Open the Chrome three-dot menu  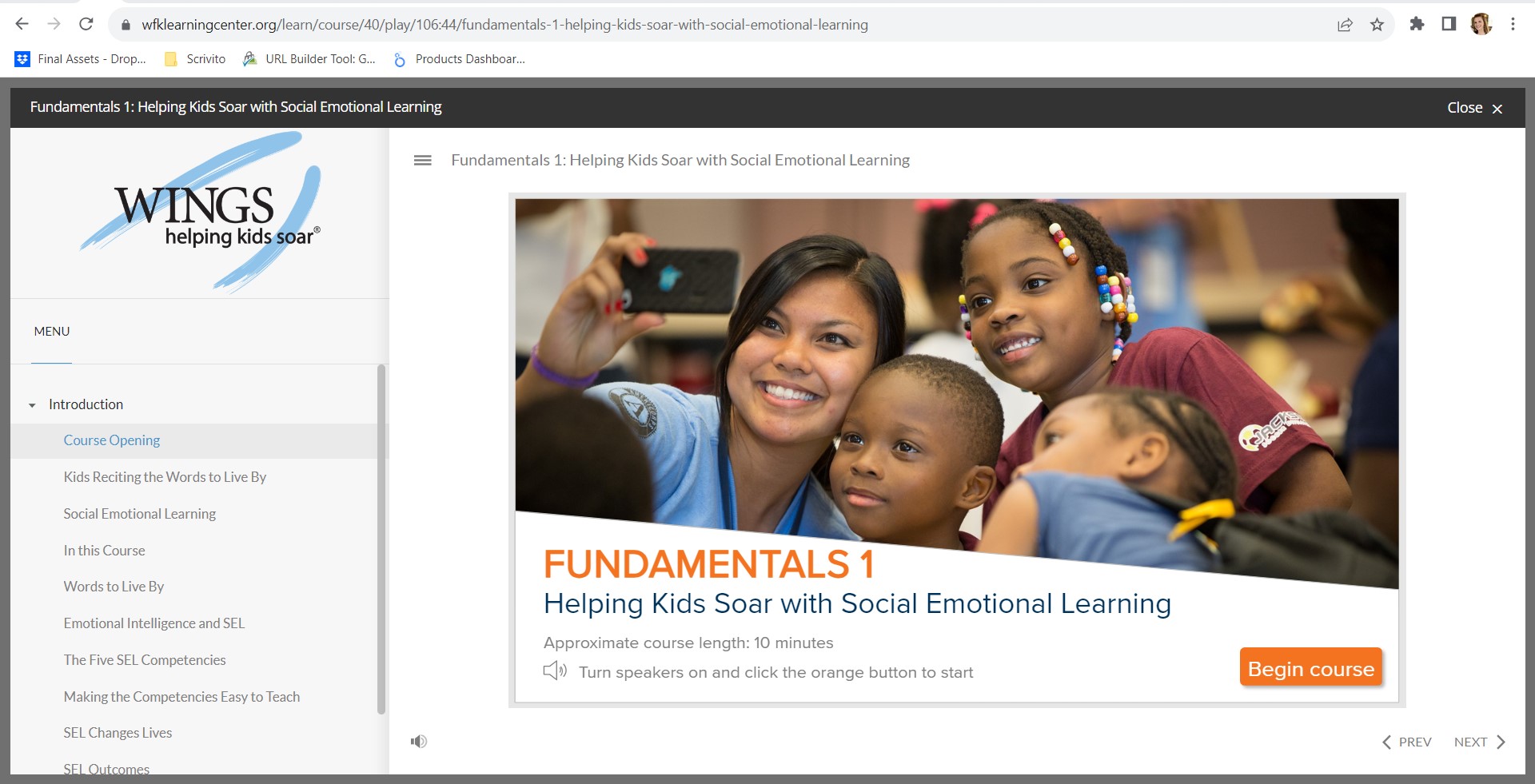pos(1513,24)
